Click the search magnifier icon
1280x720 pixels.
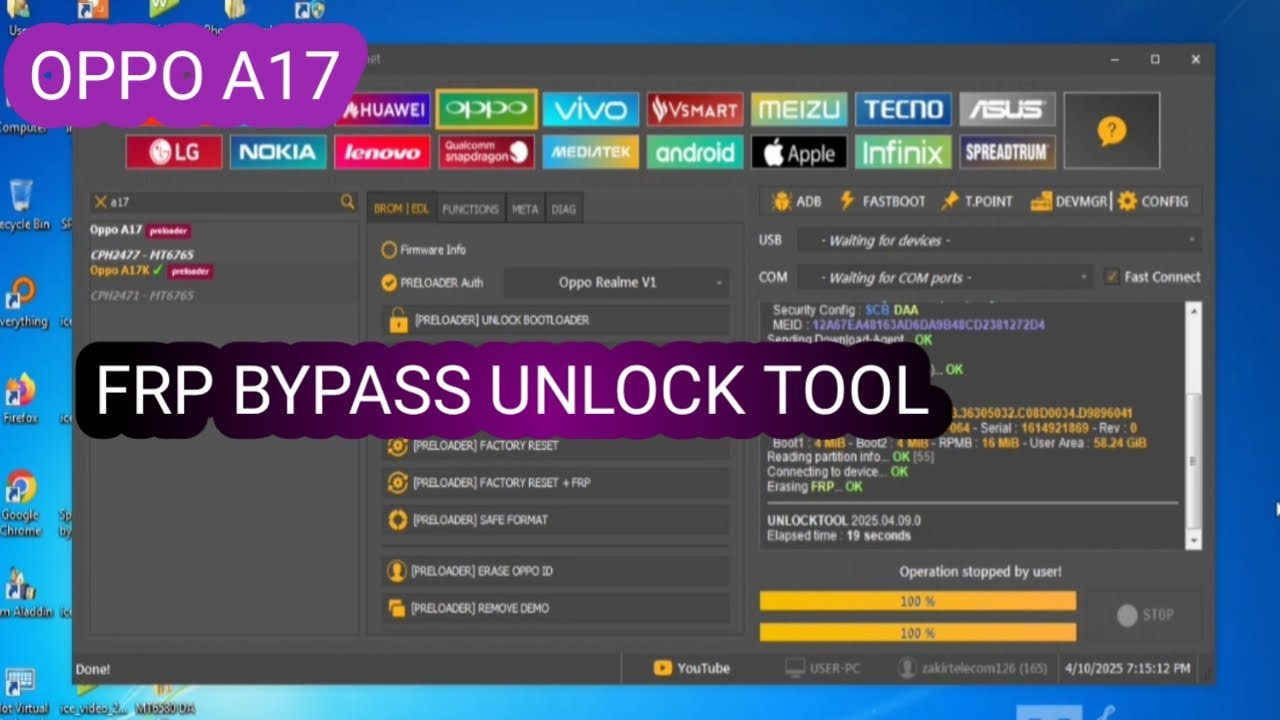point(347,202)
